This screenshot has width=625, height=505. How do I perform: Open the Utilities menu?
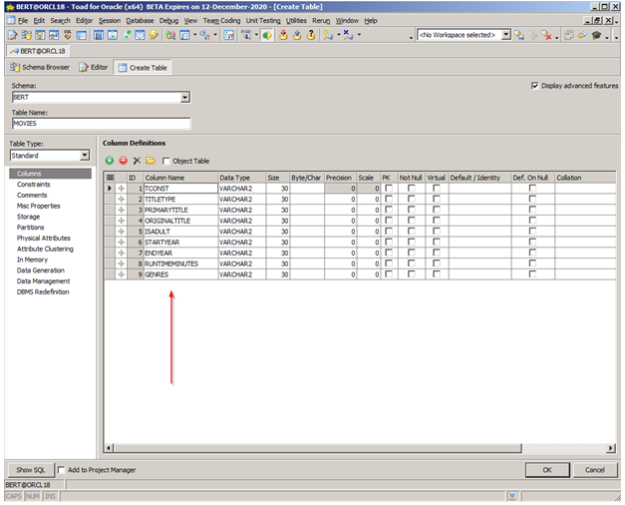296,21
